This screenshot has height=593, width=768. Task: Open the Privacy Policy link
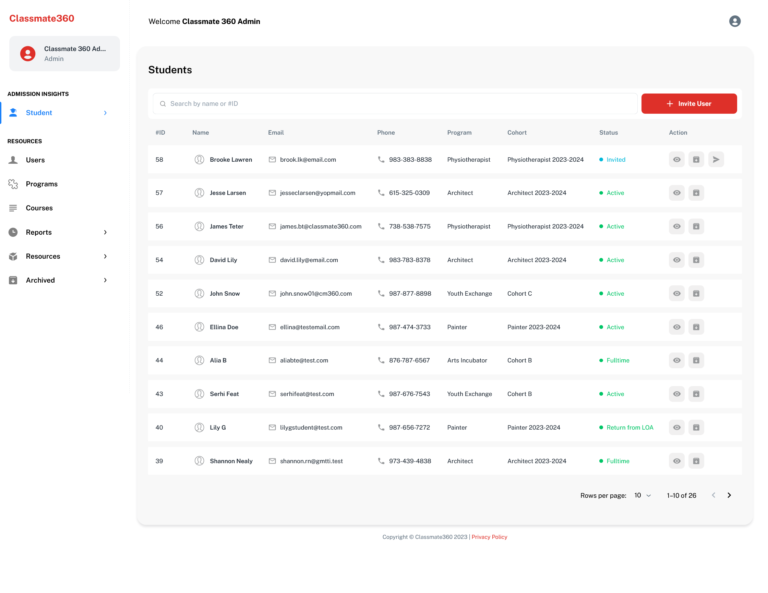(x=489, y=537)
